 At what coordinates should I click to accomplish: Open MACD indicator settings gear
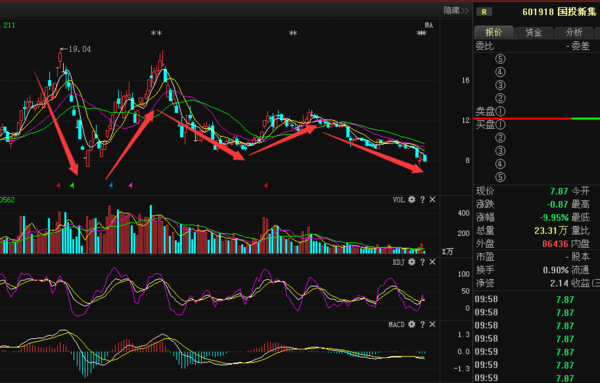tap(411, 324)
